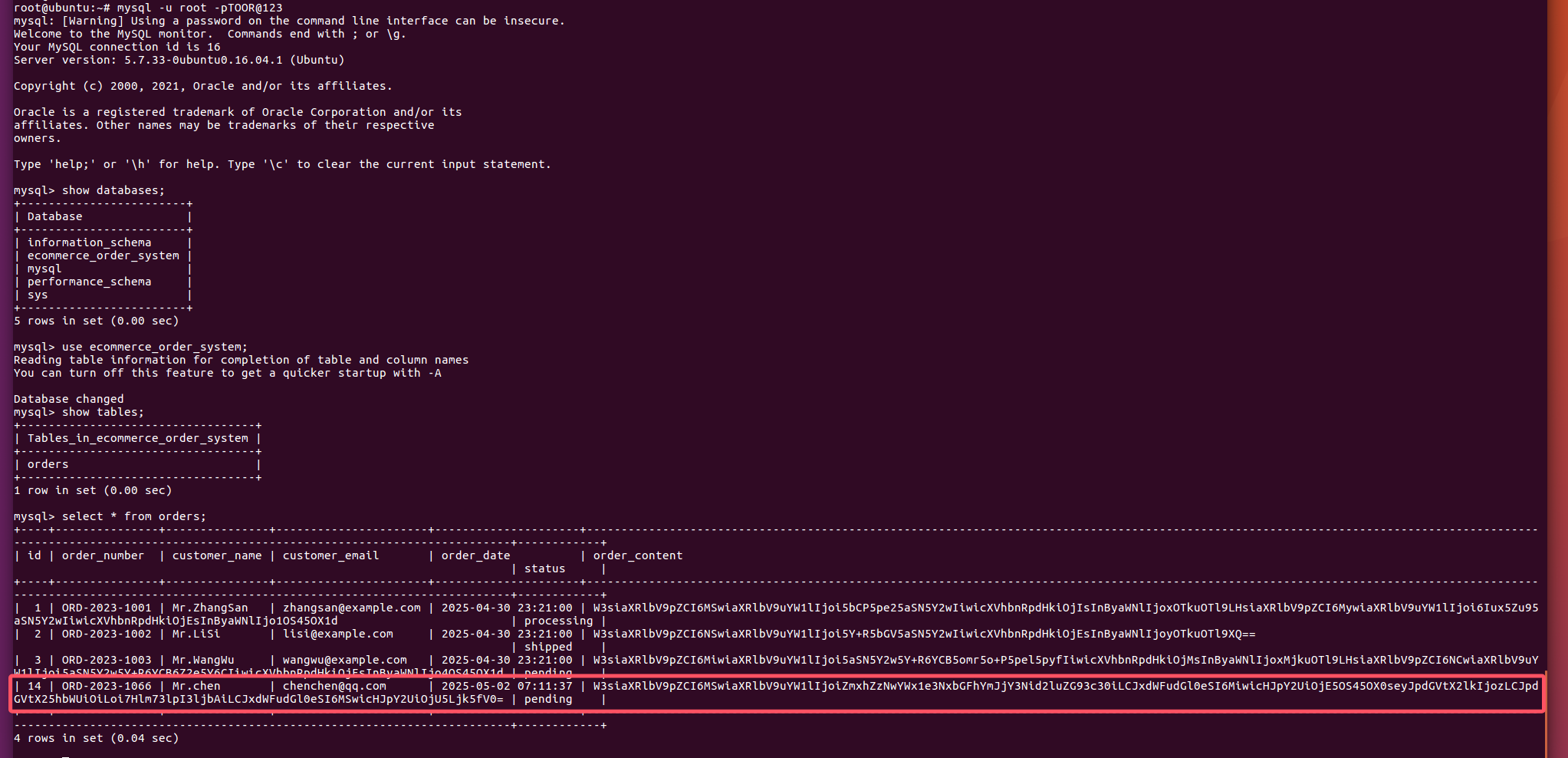1568x758 pixels.
Task: Click the server version line
Action: pyautogui.click(x=179, y=60)
